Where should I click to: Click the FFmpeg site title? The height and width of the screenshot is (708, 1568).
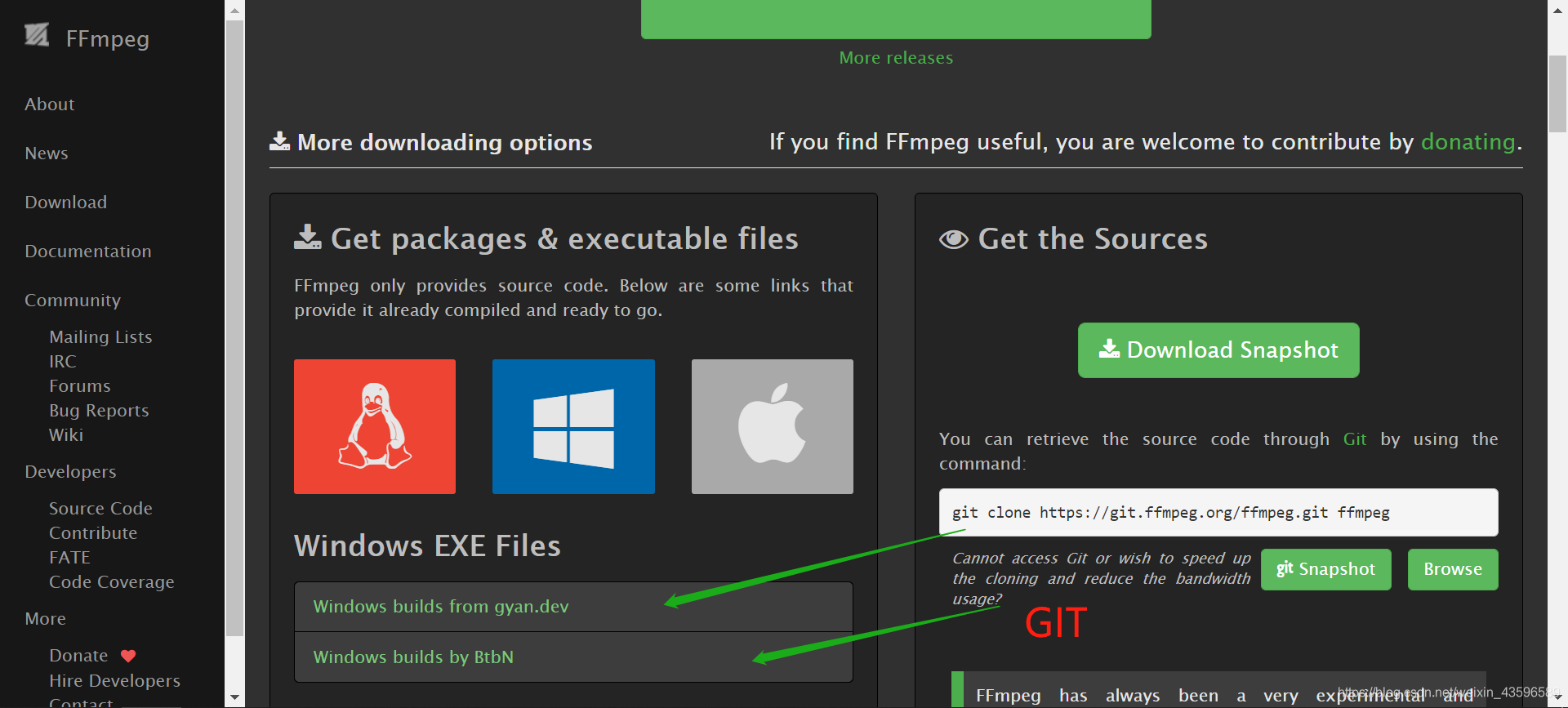click(x=108, y=38)
